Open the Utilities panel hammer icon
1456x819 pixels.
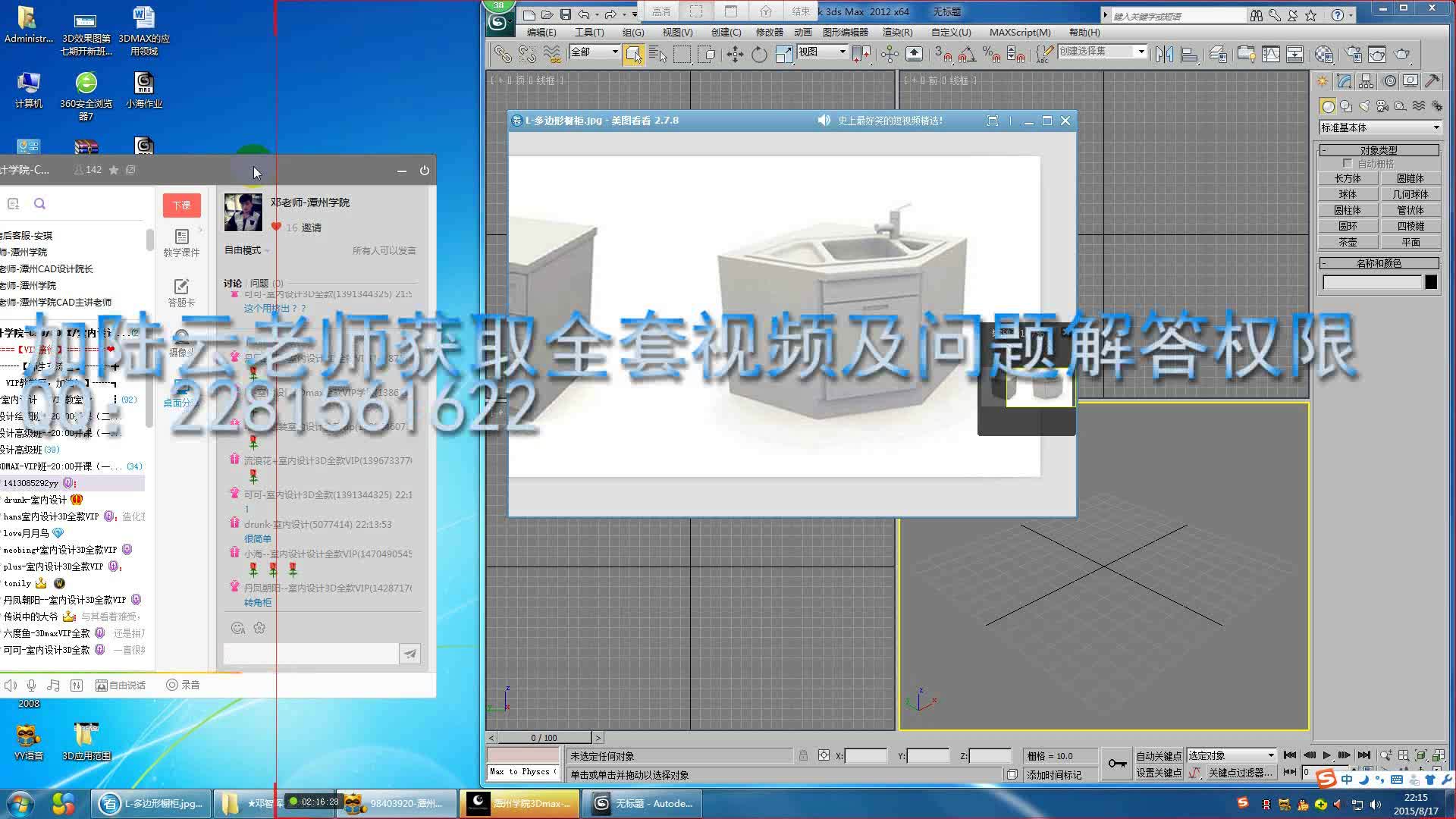(1432, 80)
